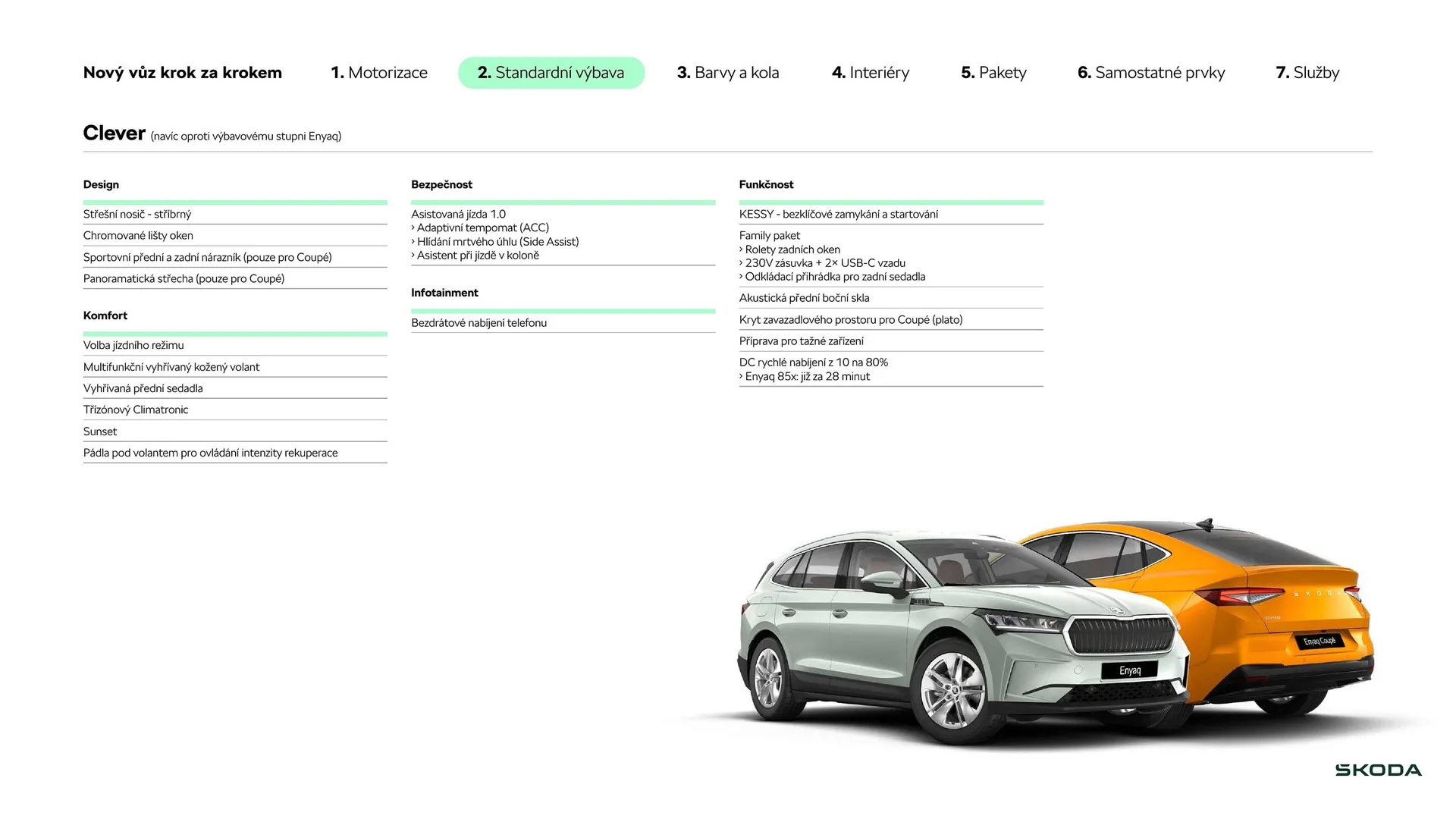Go to 3. Barvy a kola
The height and width of the screenshot is (819, 1456).
pyautogui.click(x=728, y=73)
